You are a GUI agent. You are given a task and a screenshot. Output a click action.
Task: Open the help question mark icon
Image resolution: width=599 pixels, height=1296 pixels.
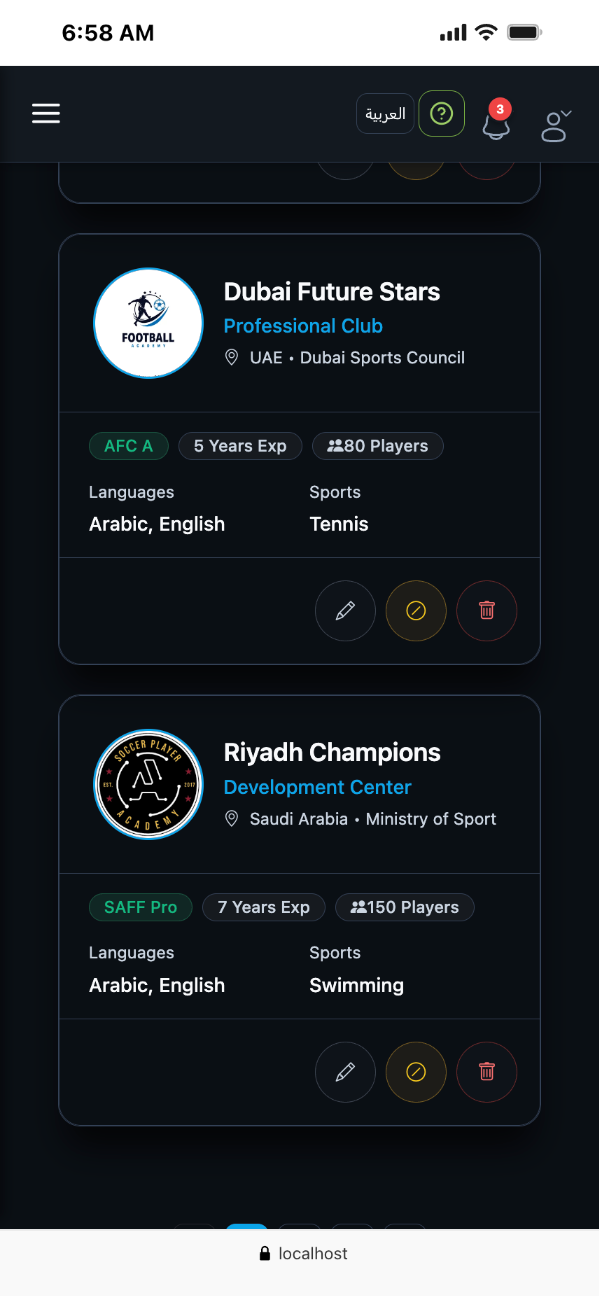pyautogui.click(x=441, y=114)
